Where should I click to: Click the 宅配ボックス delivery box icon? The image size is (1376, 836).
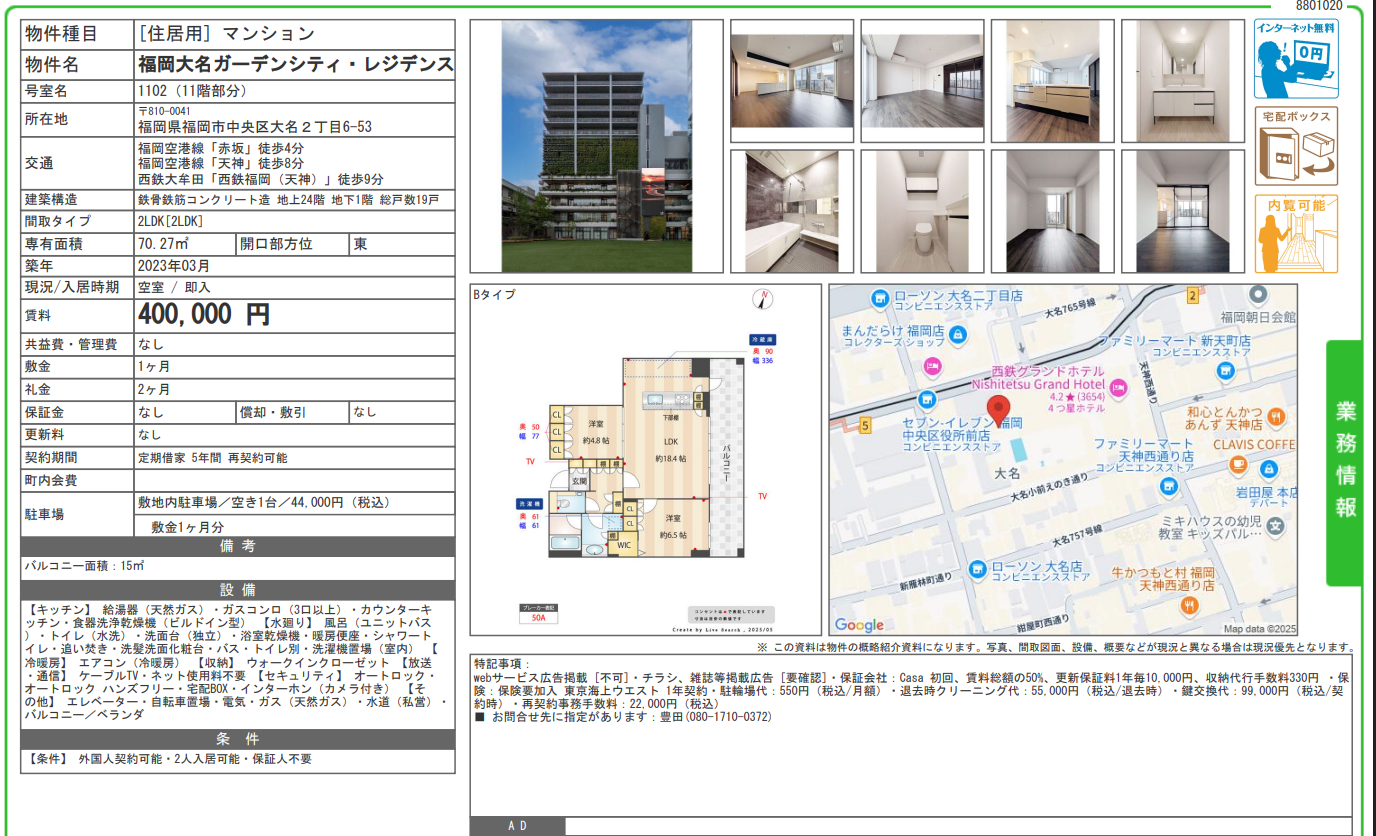pyautogui.click(x=1296, y=147)
